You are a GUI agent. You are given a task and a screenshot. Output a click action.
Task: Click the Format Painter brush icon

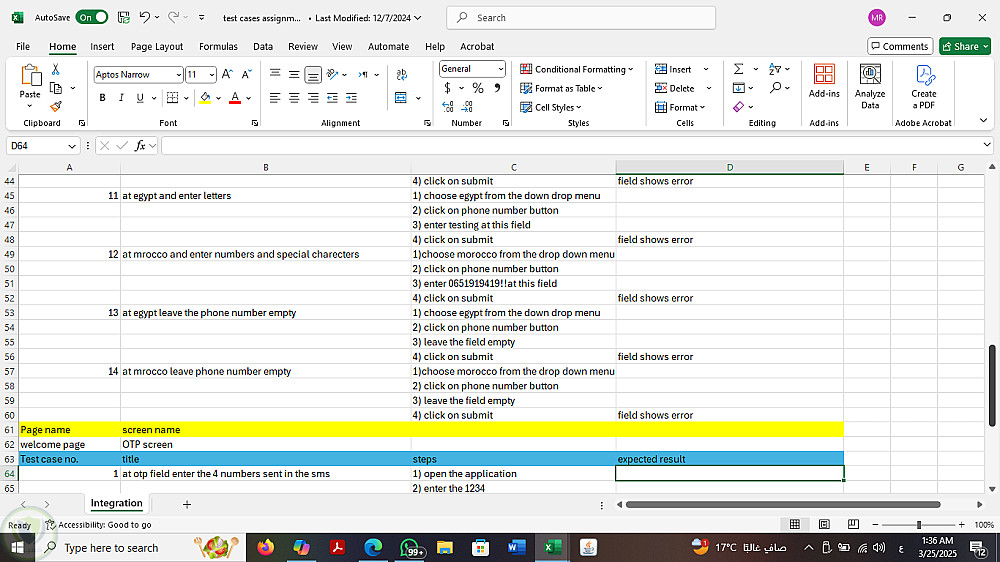coord(56,106)
